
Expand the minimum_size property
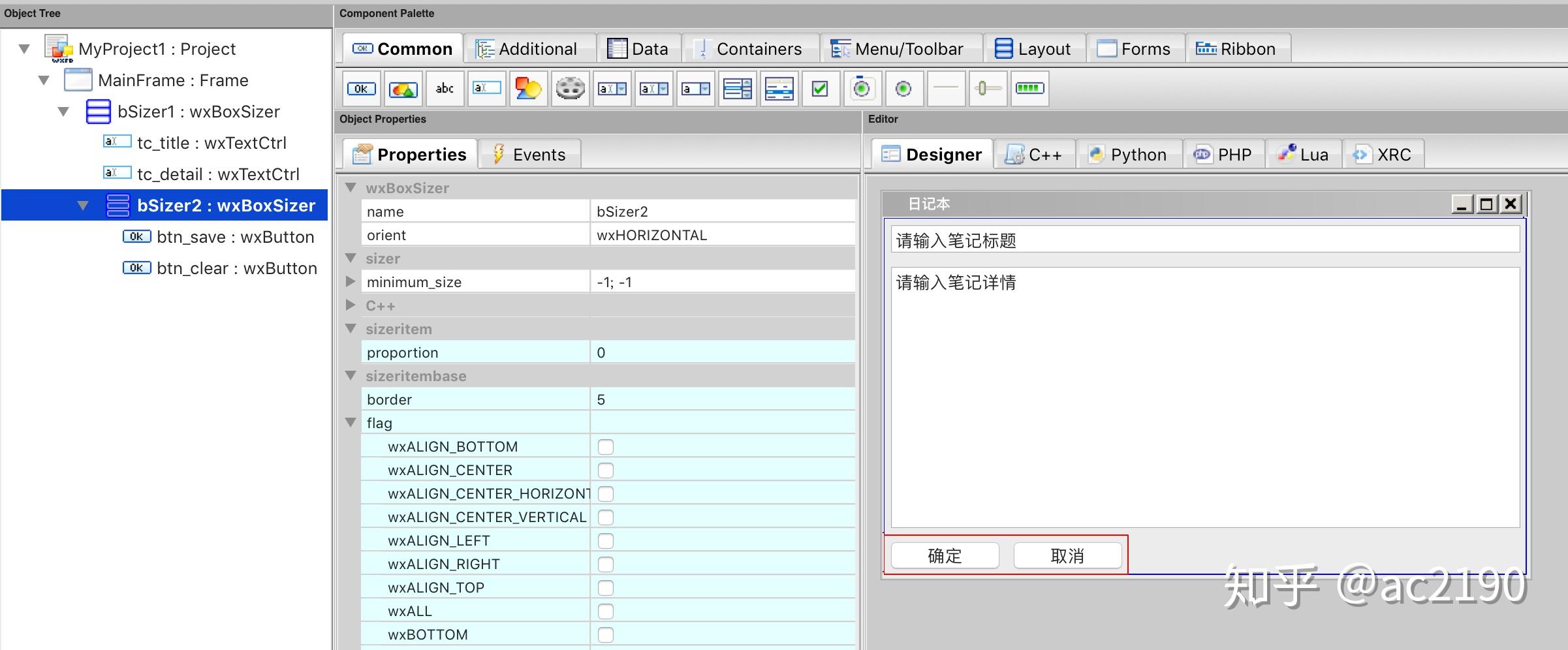click(351, 281)
